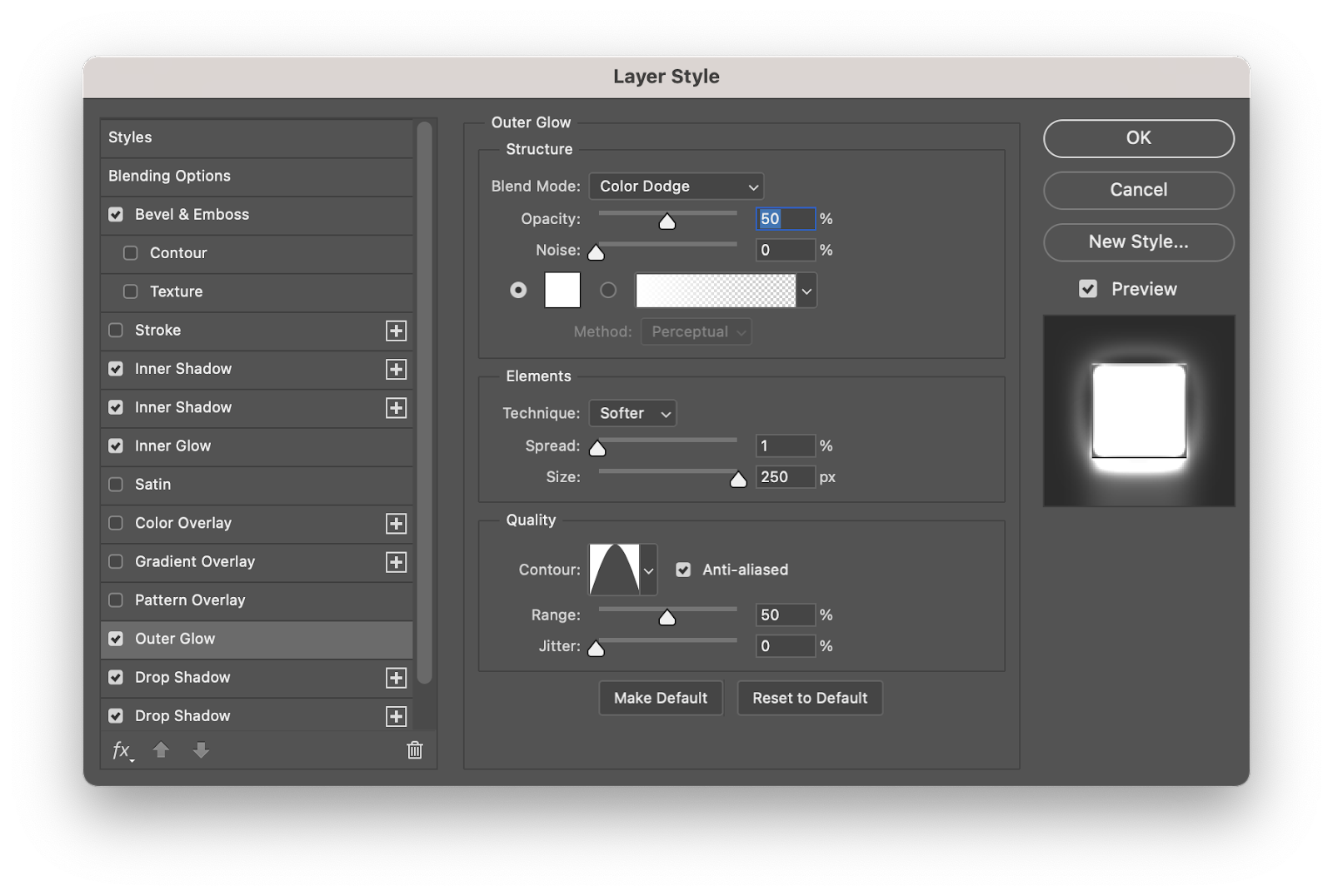Click the move effect down arrow

(201, 750)
